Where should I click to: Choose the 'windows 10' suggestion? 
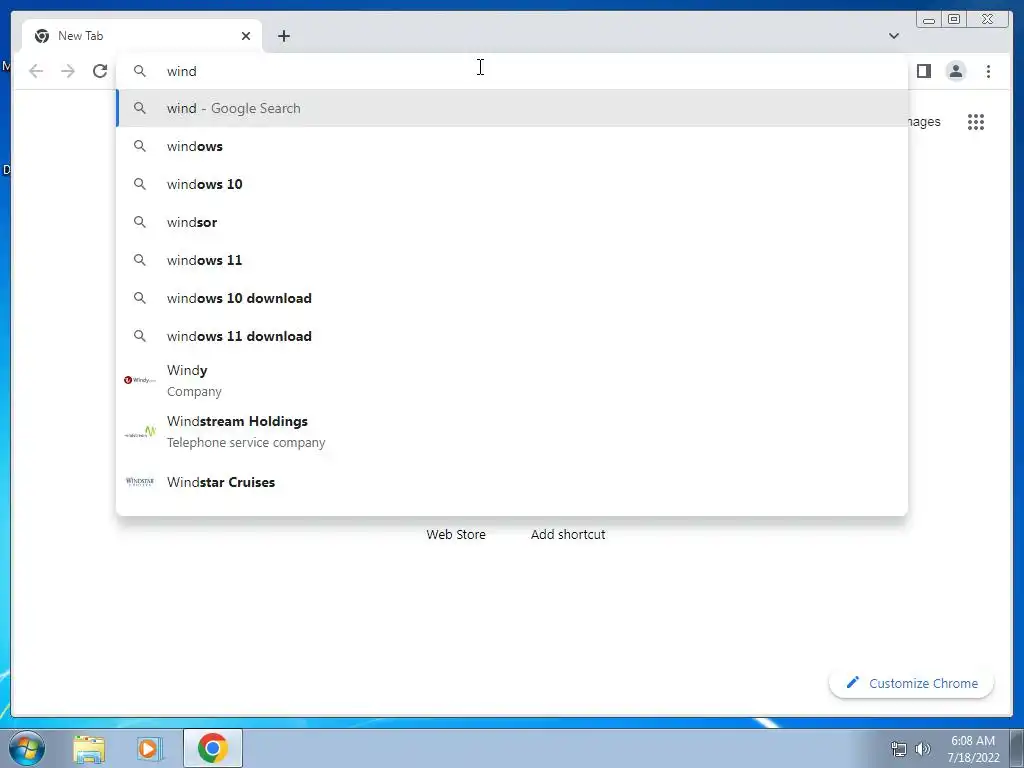click(511, 184)
